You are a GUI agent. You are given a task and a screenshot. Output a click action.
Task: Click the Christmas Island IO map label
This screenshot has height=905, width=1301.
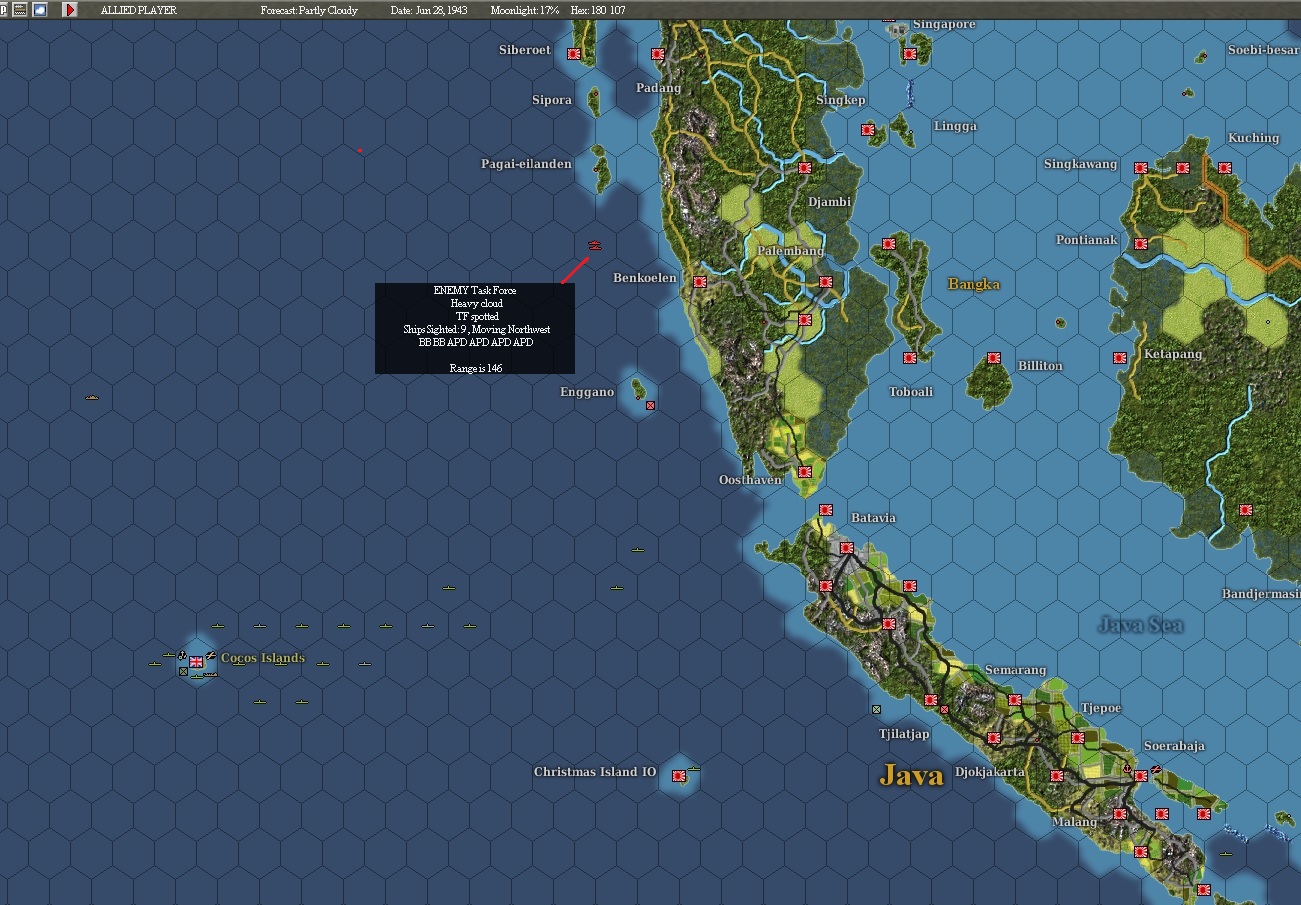coord(595,772)
